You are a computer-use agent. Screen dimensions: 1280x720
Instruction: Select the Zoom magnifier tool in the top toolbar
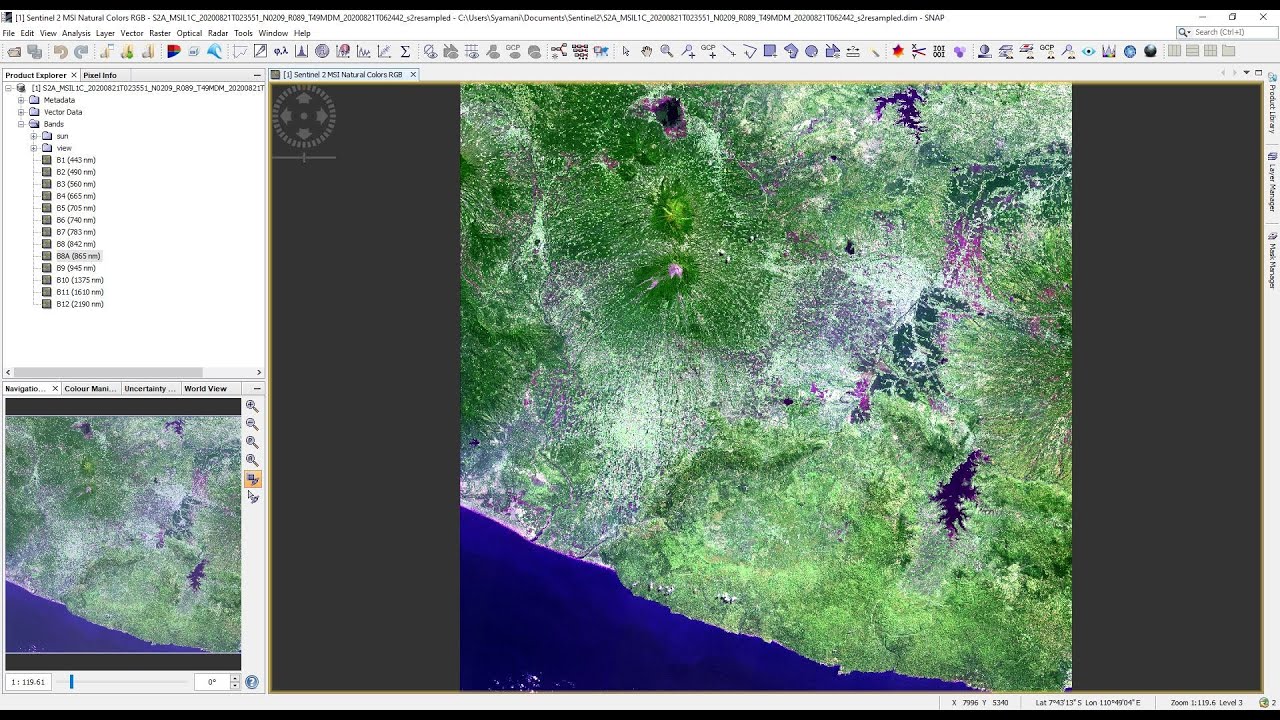pos(667,51)
